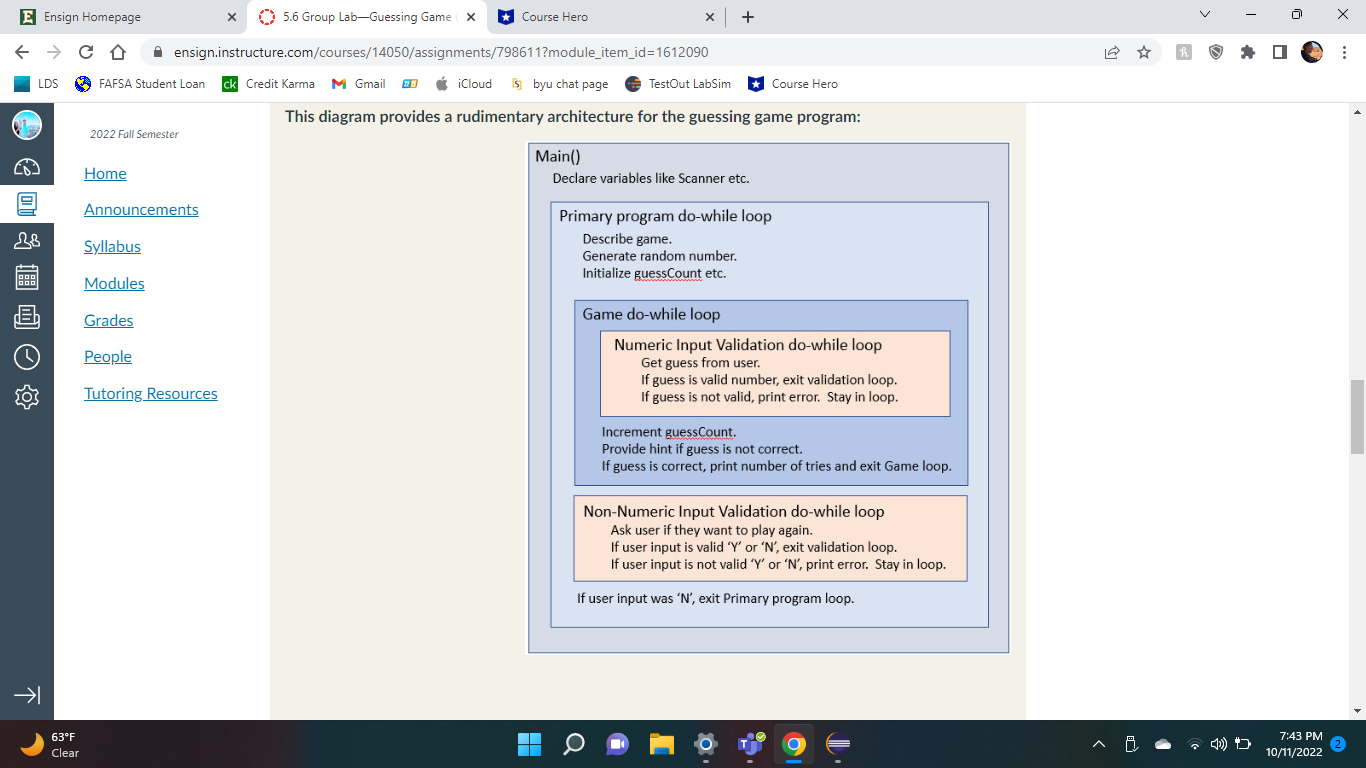Select the Courses book icon in sidebar
Screen dimensions: 1366x768
(x=27, y=204)
